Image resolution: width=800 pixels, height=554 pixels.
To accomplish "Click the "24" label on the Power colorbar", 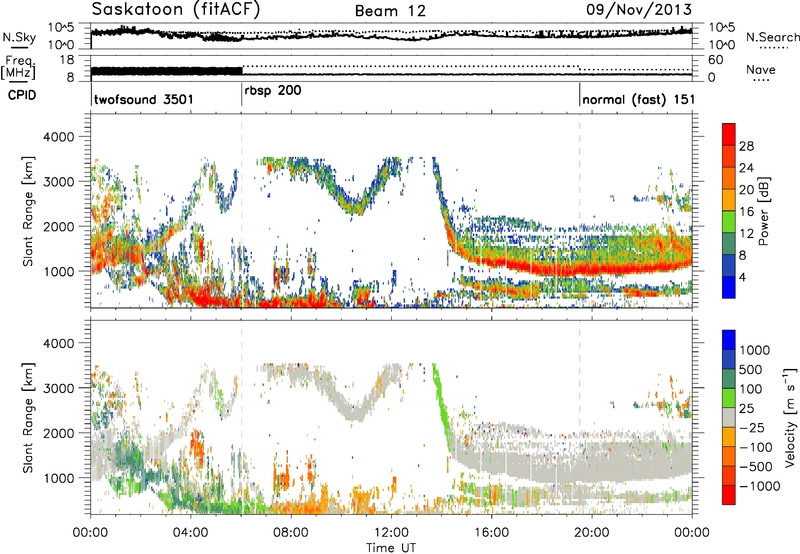I will tap(746, 168).
